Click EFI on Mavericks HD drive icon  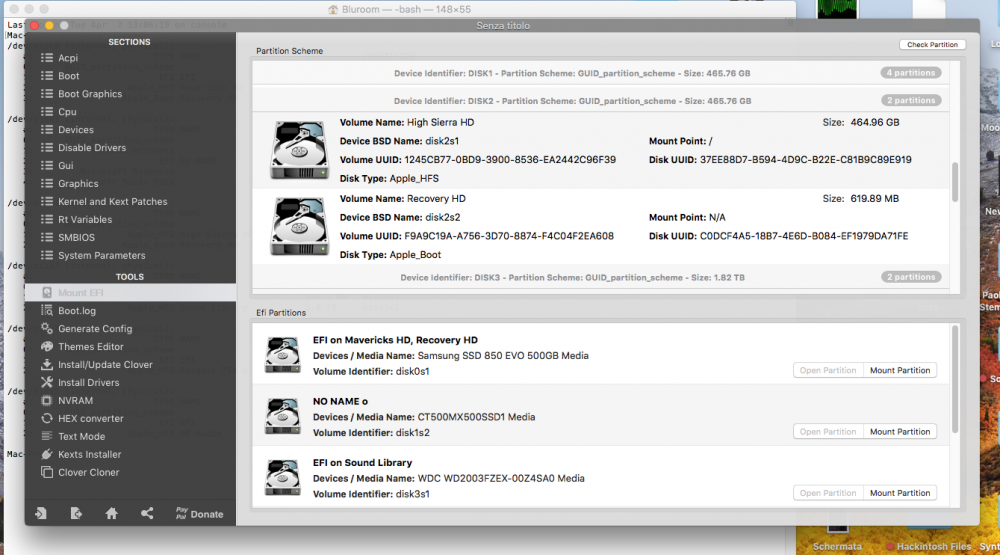[283, 355]
